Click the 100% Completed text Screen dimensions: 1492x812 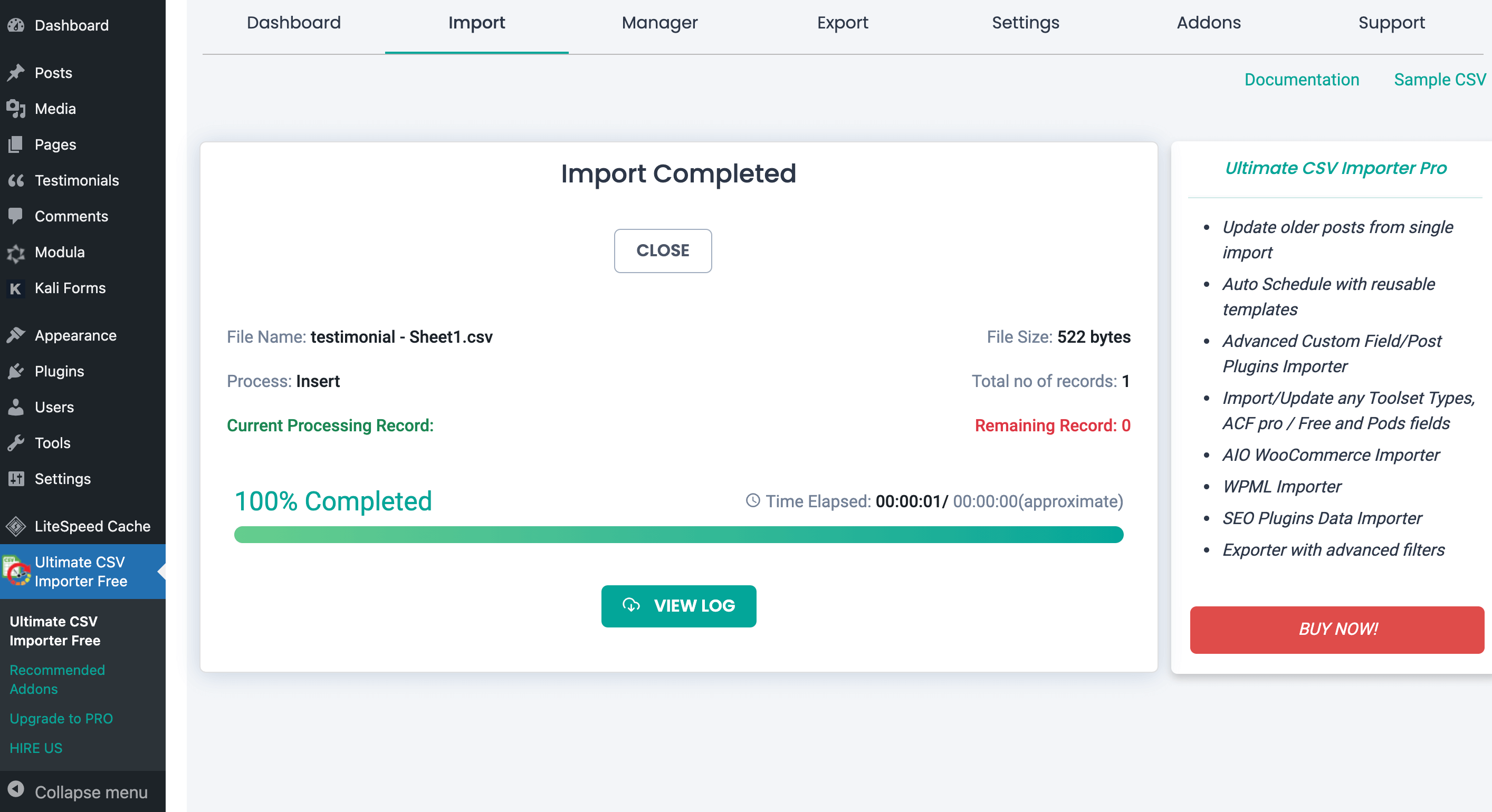tap(333, 500)
